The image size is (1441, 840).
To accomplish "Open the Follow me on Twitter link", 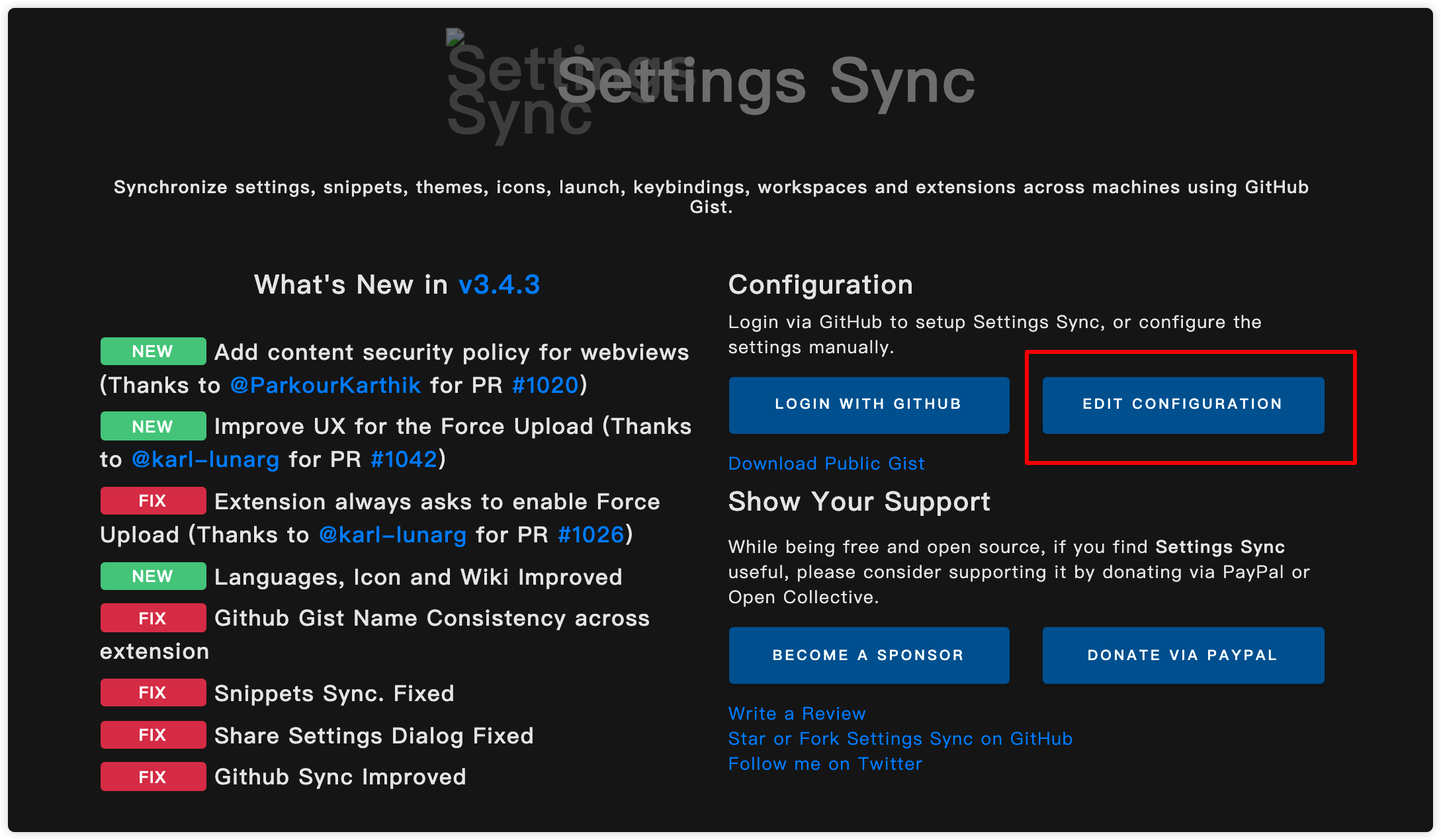I will pyautogui.click(x=825, y=764).
